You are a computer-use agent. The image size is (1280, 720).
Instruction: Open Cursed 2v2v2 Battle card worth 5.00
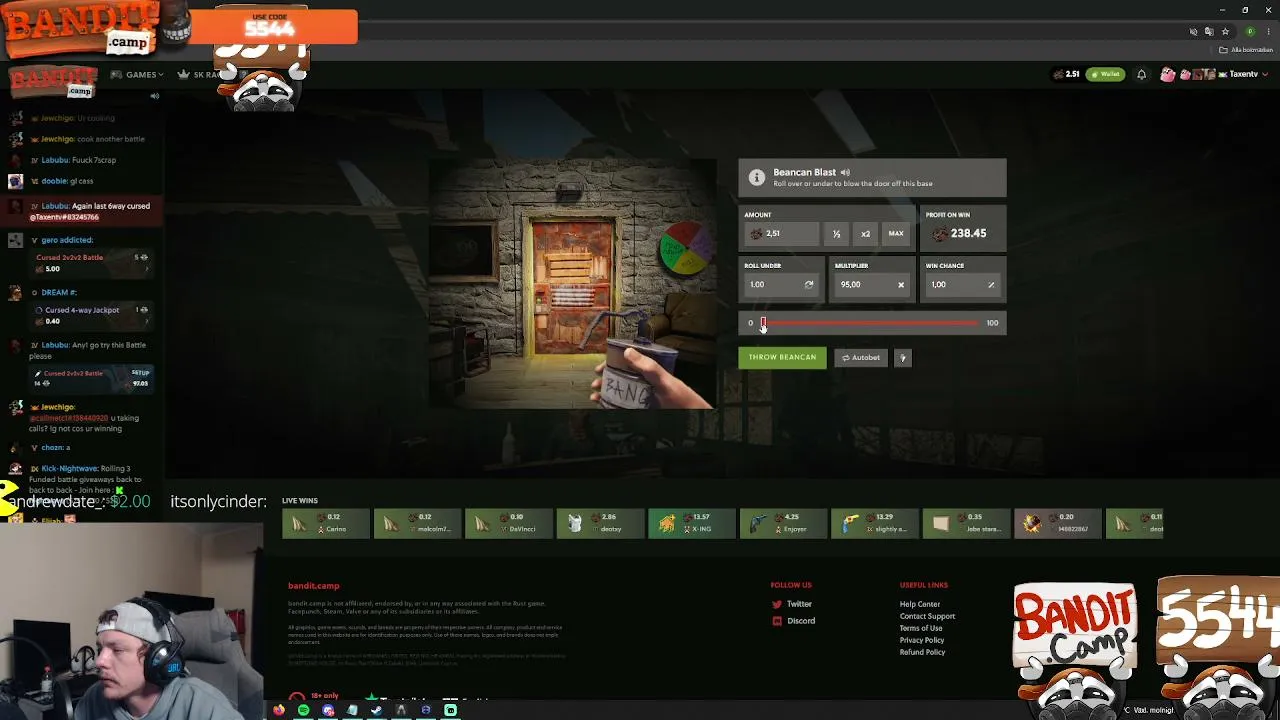coord(91,263)
